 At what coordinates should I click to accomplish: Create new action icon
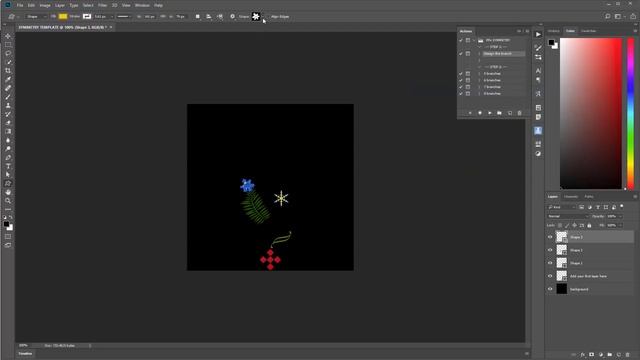point(510,113)
